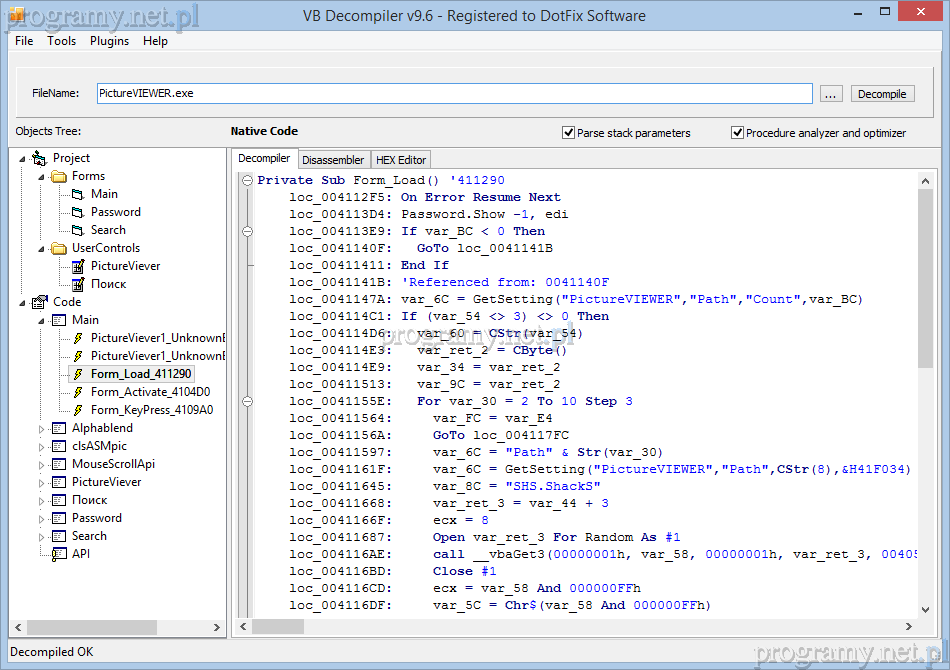Open the Plugins menu
This screenshot has width=950, height=670.
109,41
